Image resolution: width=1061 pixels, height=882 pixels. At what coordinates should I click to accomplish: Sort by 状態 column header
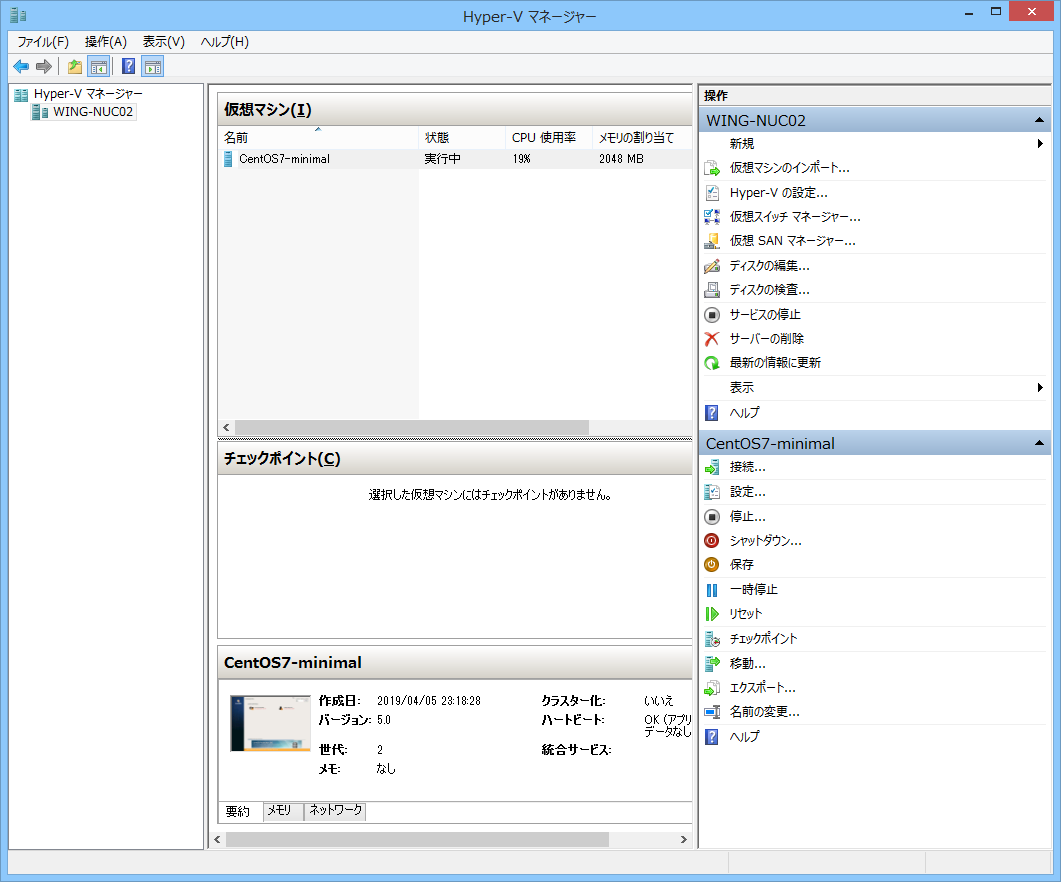coord(461,137)
